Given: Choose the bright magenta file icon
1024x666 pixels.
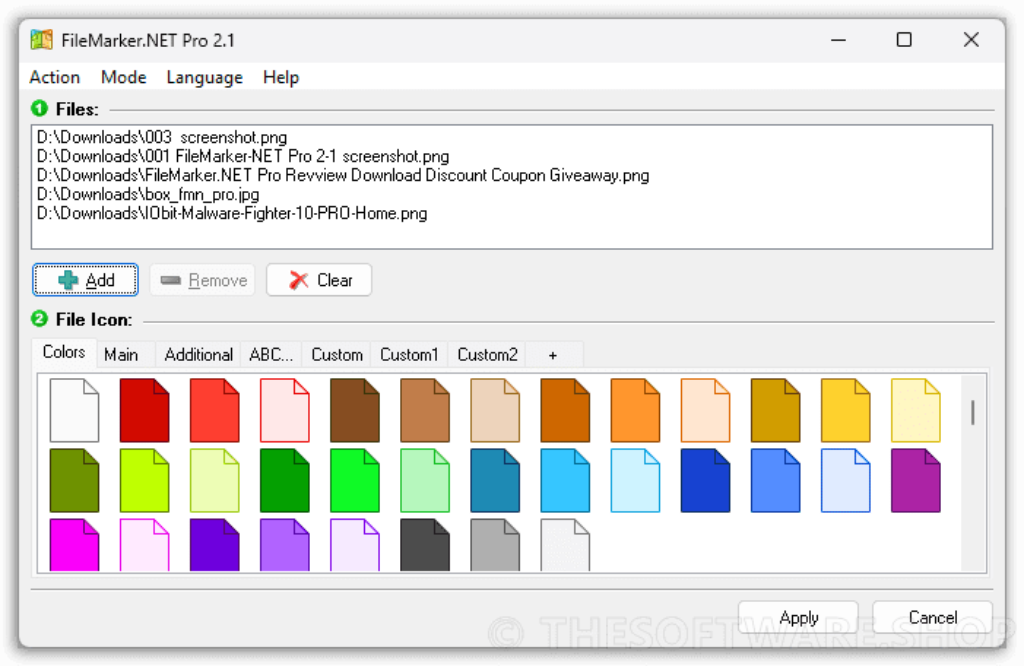Looking at the screenshot, I should pyautogui.click(x=74, y=545).
